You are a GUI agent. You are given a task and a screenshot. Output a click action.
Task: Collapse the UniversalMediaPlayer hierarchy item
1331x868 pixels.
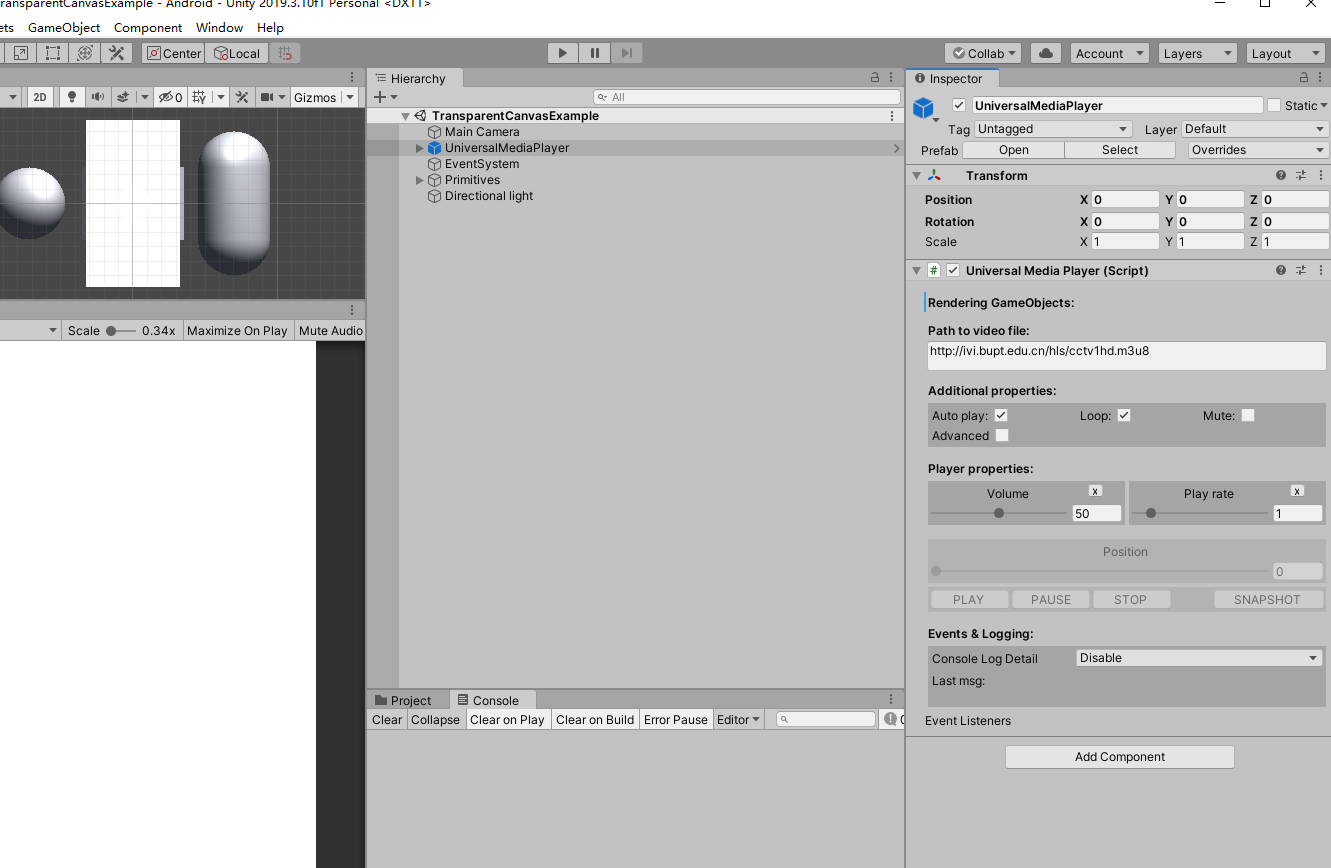pyautogui.click(x=419, y=147)
